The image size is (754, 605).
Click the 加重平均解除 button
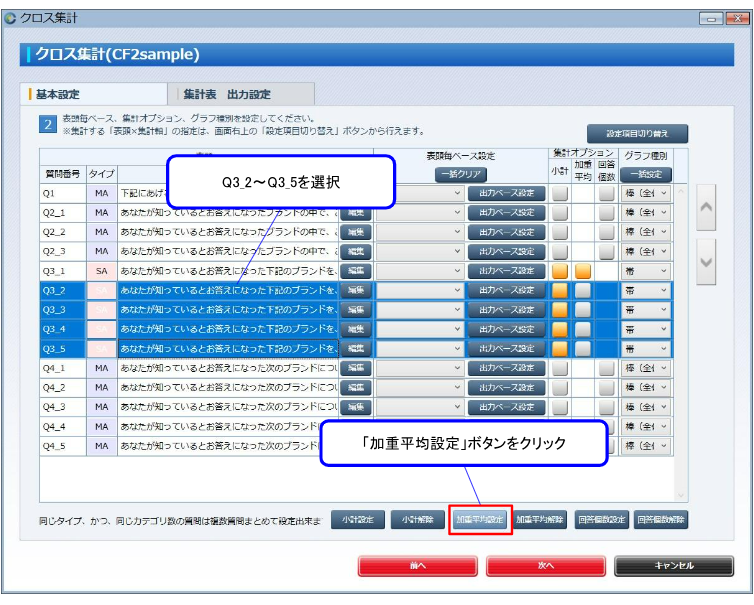click(540, 519)
